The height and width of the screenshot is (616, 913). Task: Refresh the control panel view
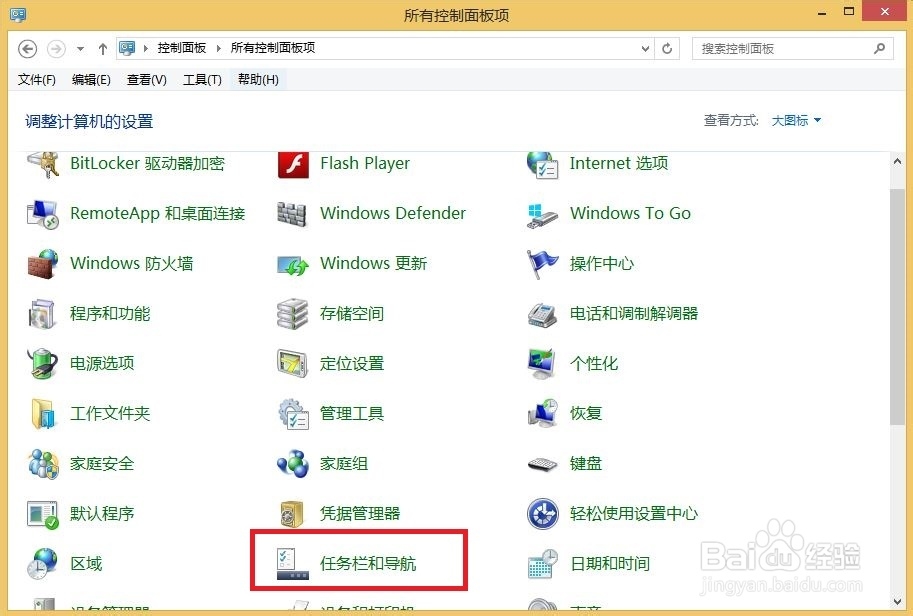tap(667, 49)
